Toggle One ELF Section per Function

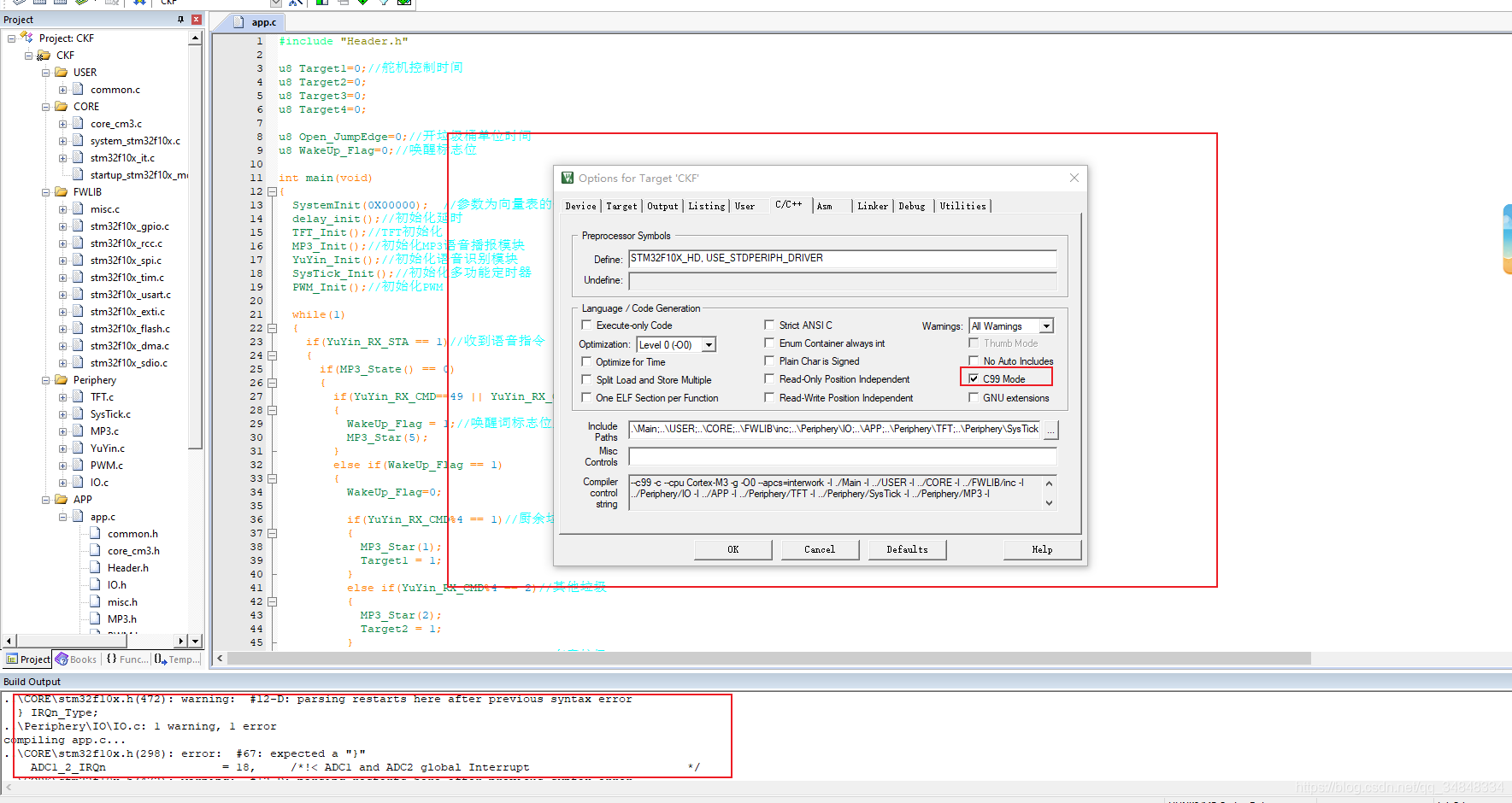[586, 397]
